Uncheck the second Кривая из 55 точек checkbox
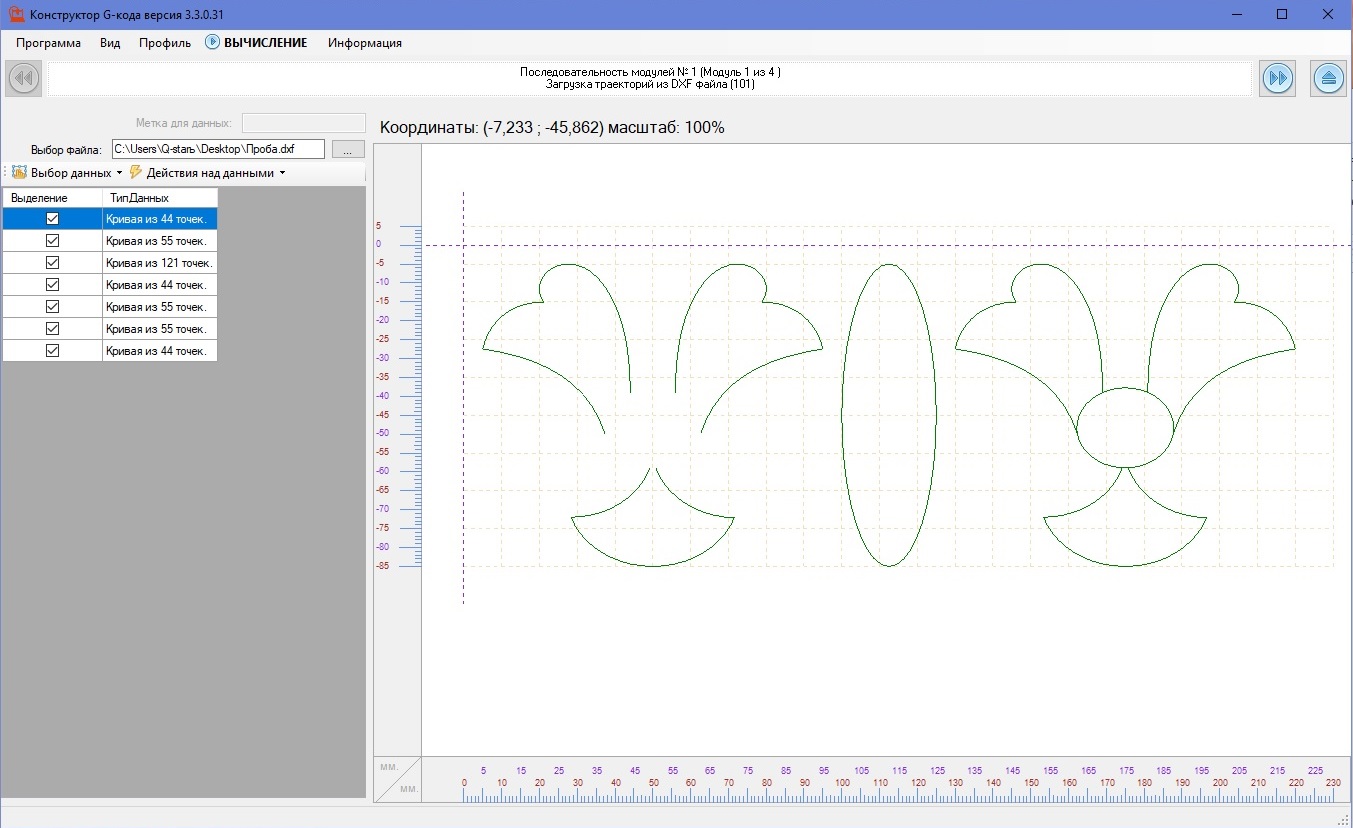 (x=53, y=306)
